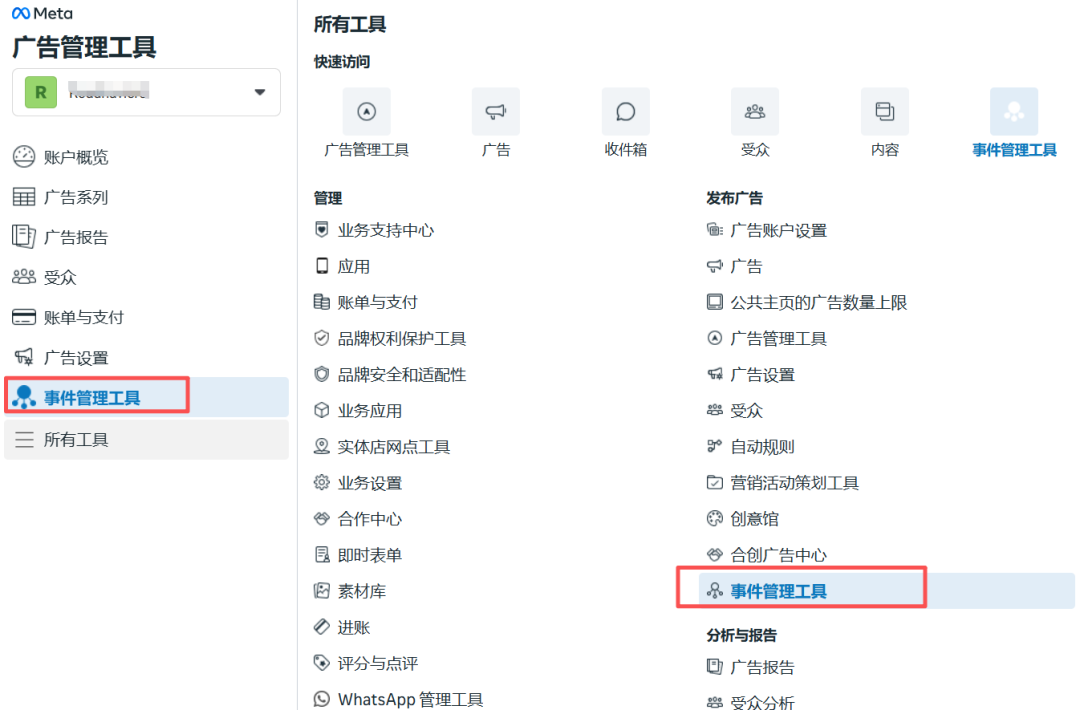This screenshot has width=1080, height=710.
Task: Select 事件管理工具 under 发布广告
Action: (886, 591)
